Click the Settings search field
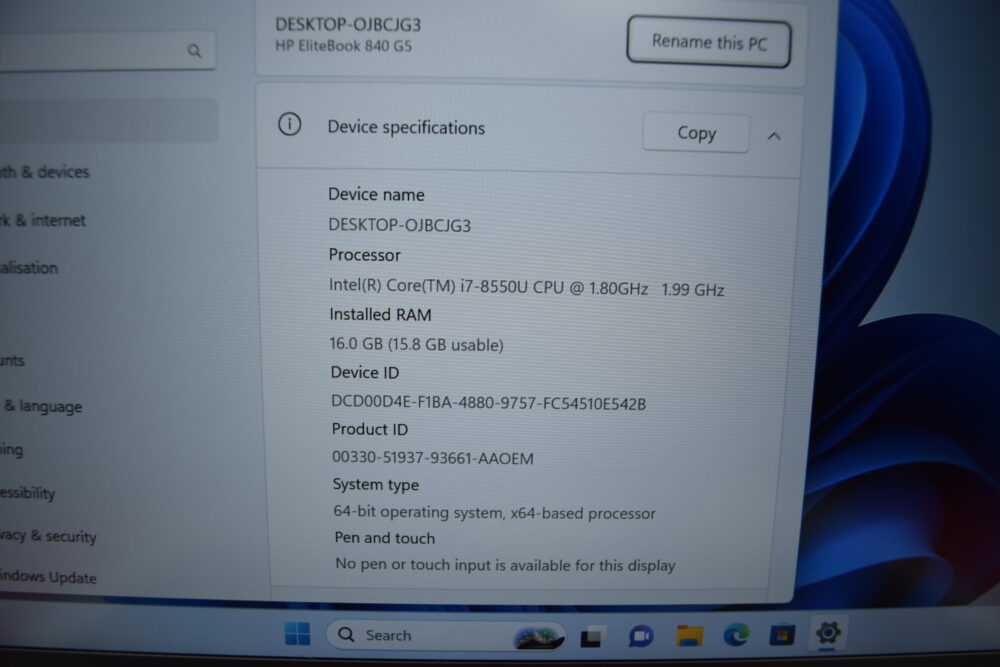The width and height of the screenshot is (1000, 667). click(x=107, y=50)
